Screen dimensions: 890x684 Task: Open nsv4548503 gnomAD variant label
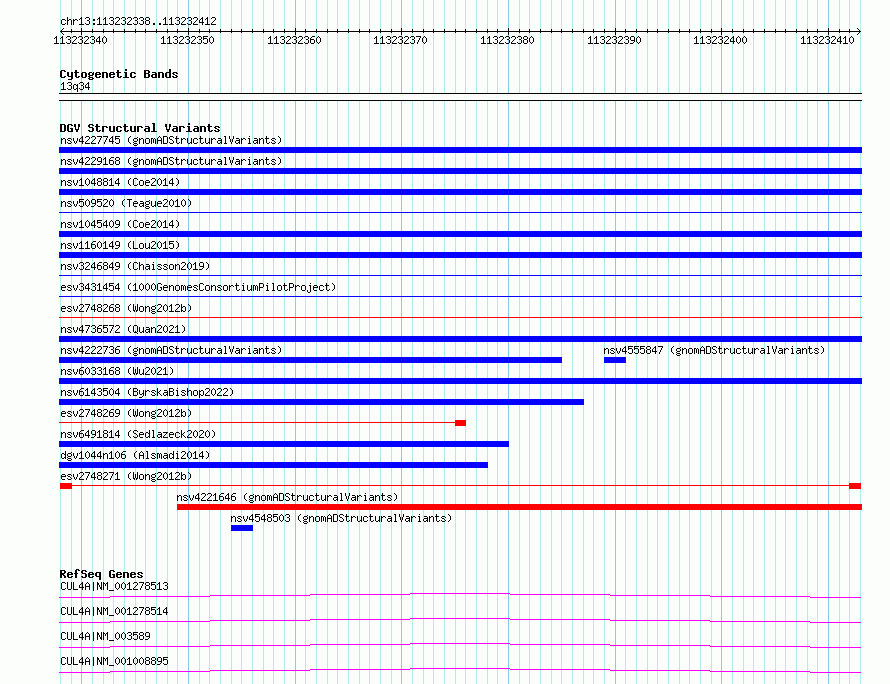tap(341, 518)
